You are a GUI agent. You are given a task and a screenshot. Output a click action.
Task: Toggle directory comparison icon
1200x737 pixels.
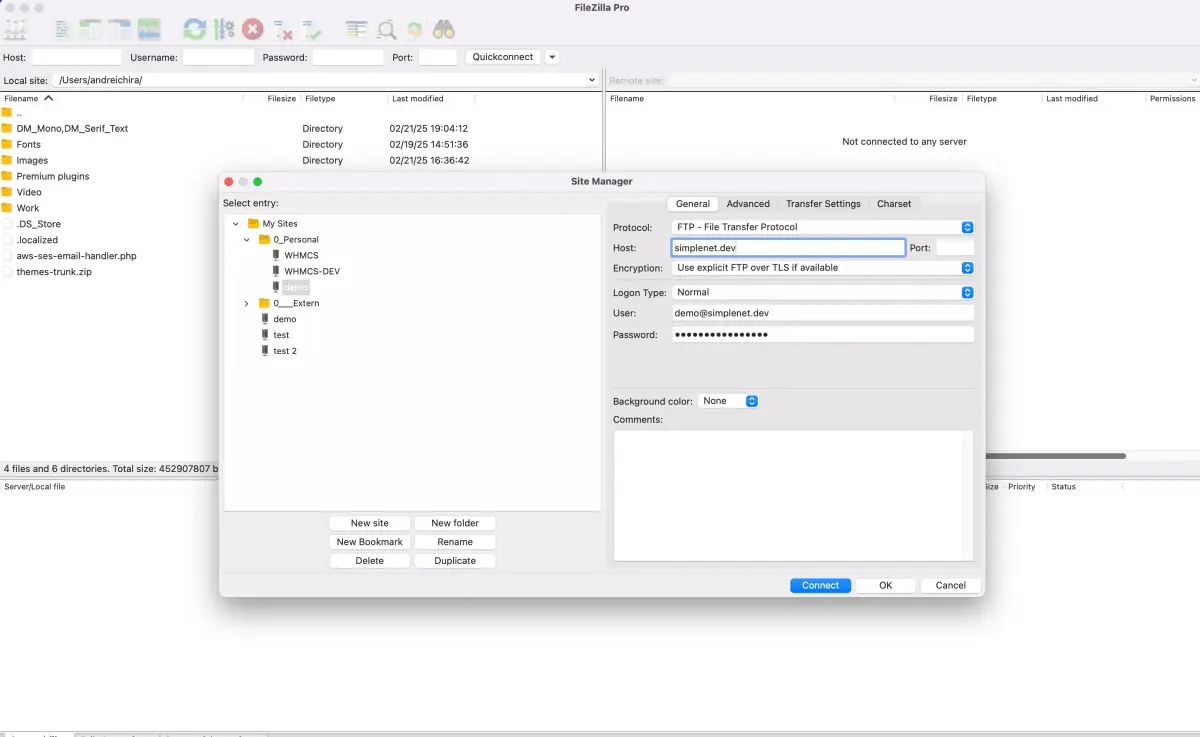386,28
